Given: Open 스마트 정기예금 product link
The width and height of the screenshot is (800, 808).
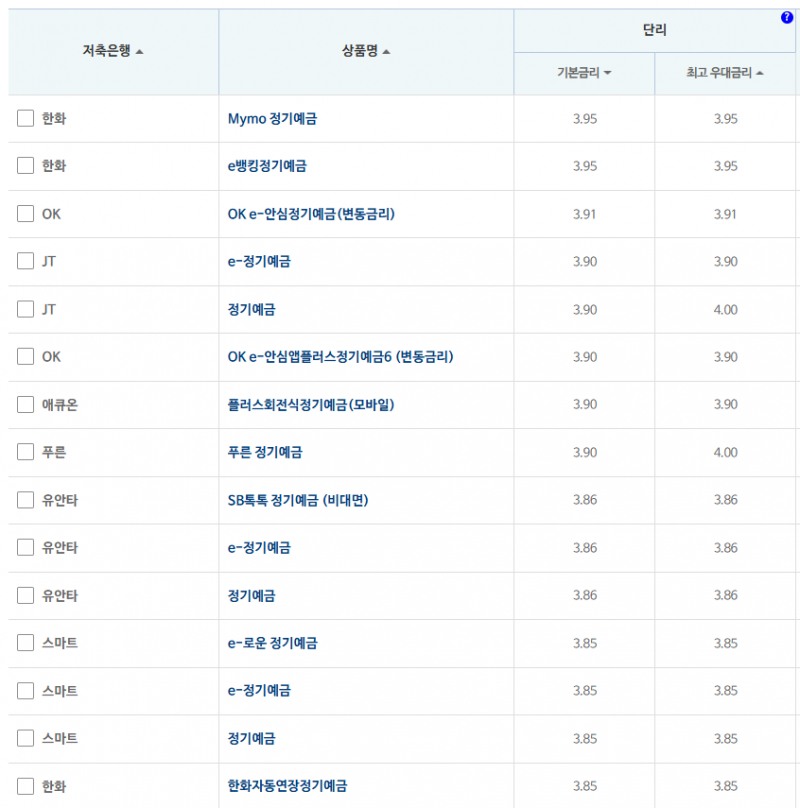Looking at the screenshot, I should pyautogui.click(x=252, y=738).
